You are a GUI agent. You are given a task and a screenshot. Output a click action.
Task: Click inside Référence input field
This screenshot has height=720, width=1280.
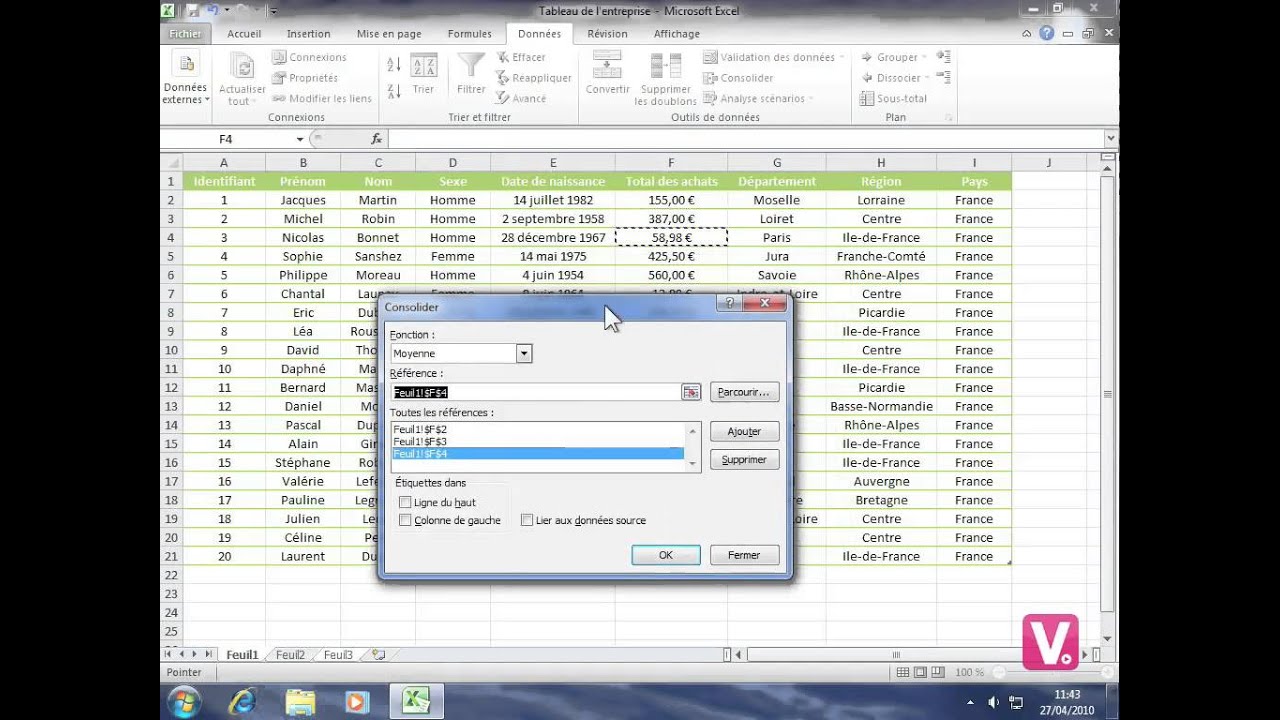click(x=536, y=393)
